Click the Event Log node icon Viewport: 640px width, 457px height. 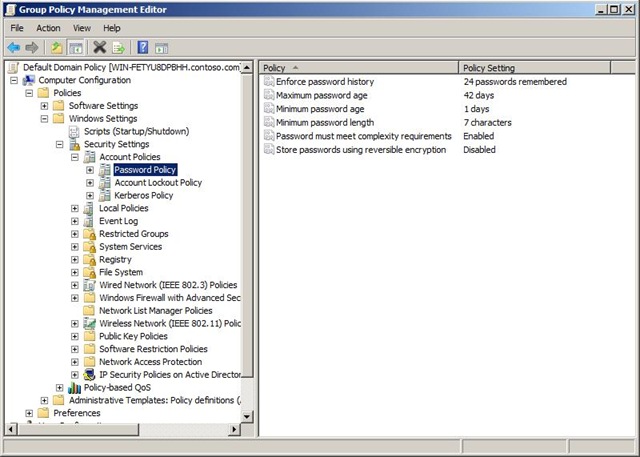click(89, 221)
